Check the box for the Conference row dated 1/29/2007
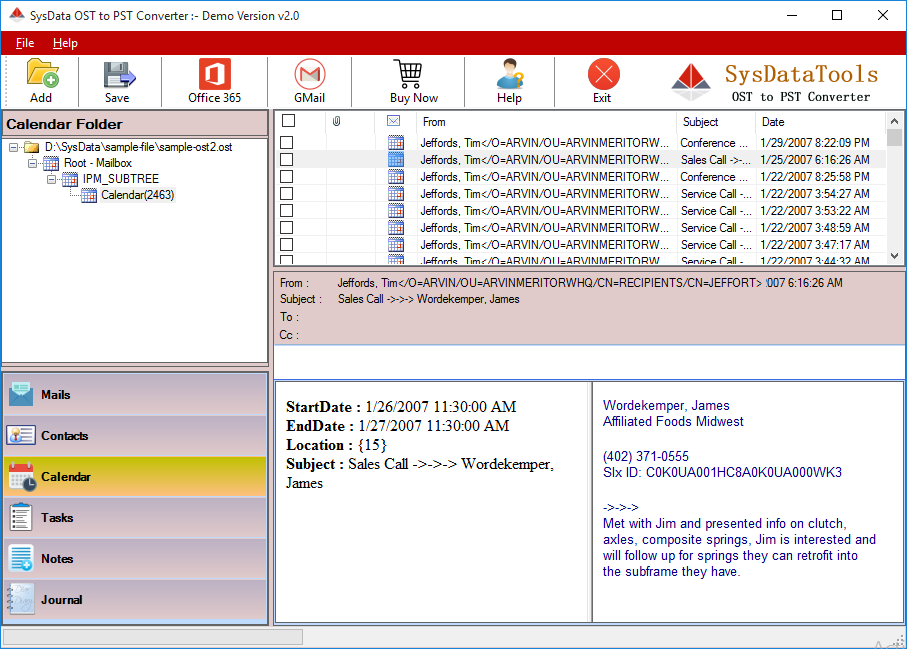This screenshot has width=907, height=649. point(287,143)
